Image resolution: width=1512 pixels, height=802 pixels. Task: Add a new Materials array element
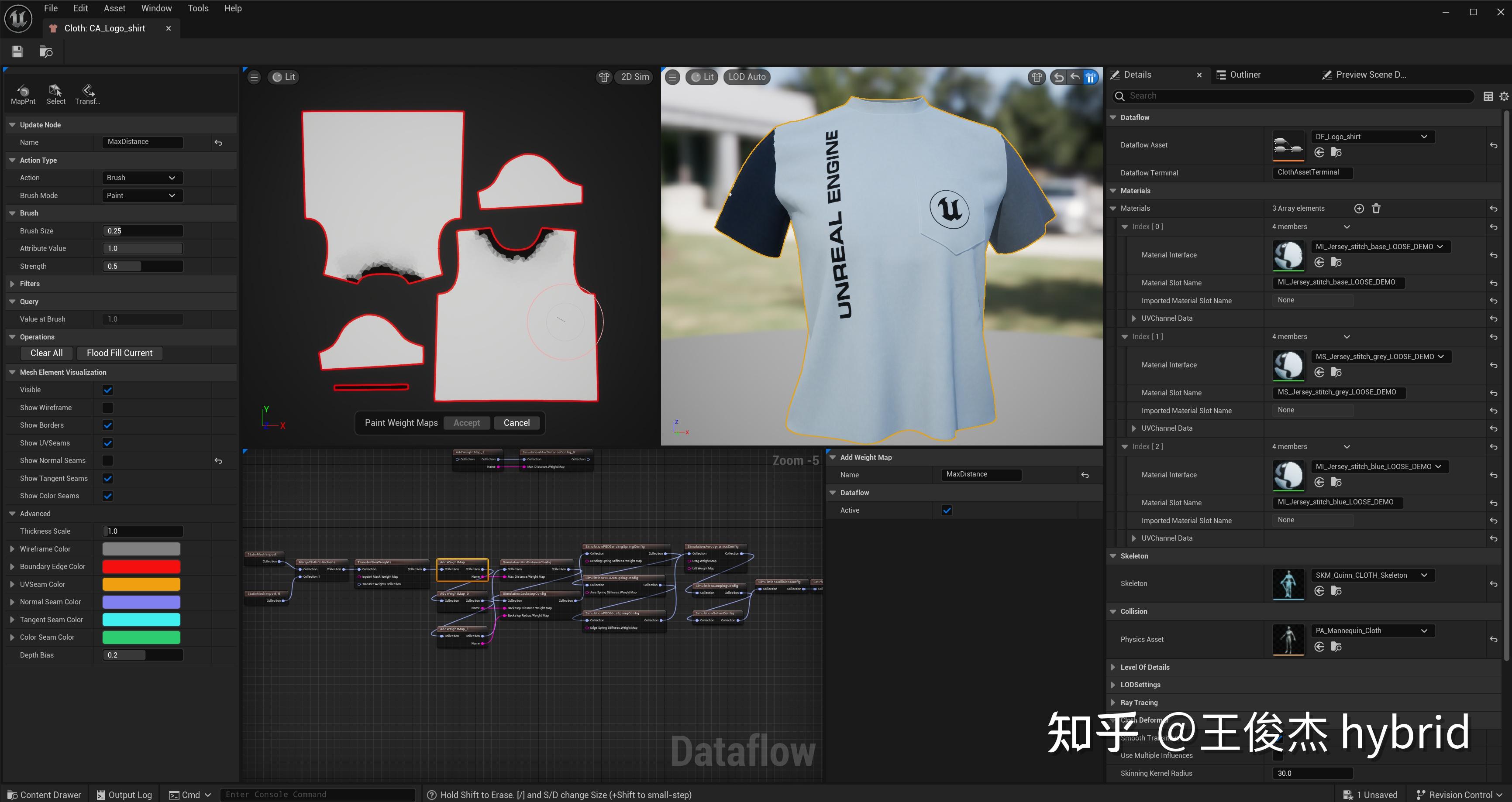point(1359,208)
